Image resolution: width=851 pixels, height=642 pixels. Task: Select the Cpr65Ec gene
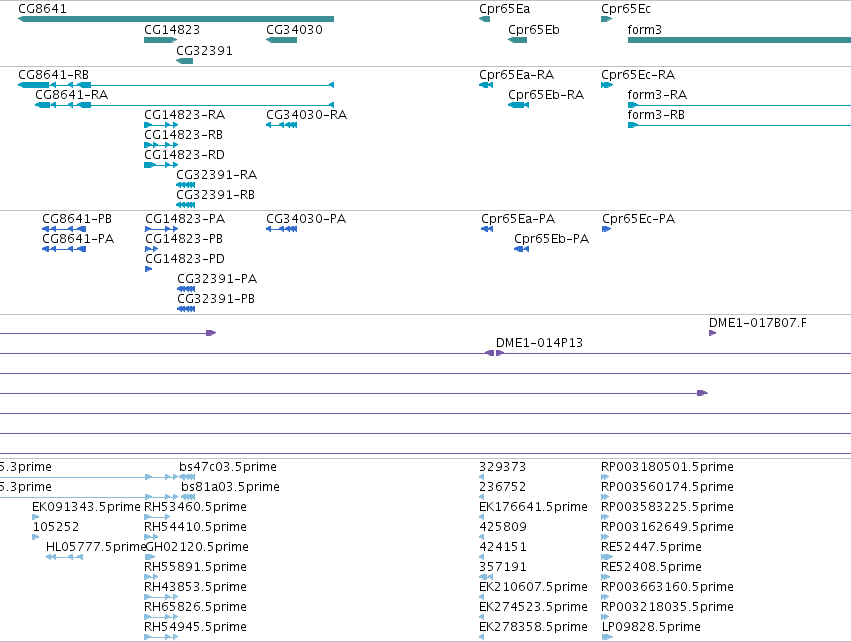(x=607, y=19)
